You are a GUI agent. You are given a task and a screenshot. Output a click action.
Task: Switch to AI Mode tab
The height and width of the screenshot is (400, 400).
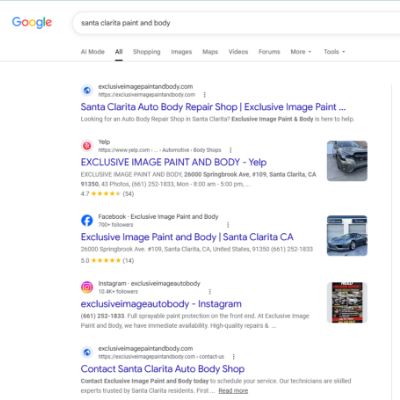point(93,52)
